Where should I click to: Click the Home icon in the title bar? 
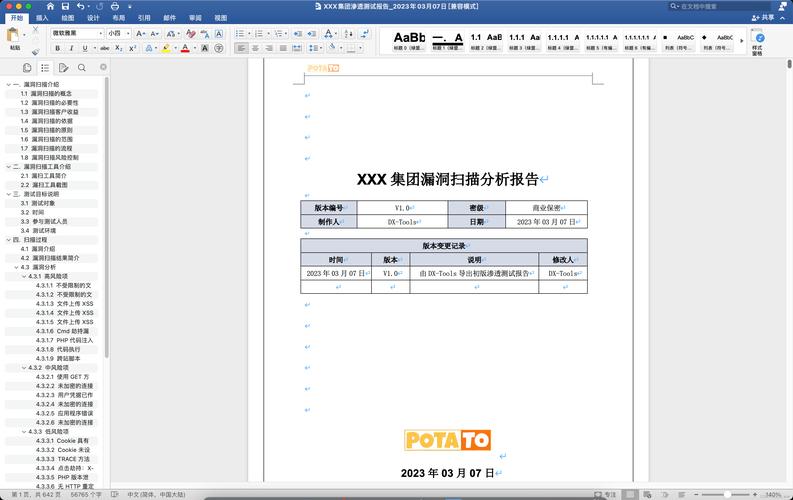pyautogui.click(x=50, y=7)
